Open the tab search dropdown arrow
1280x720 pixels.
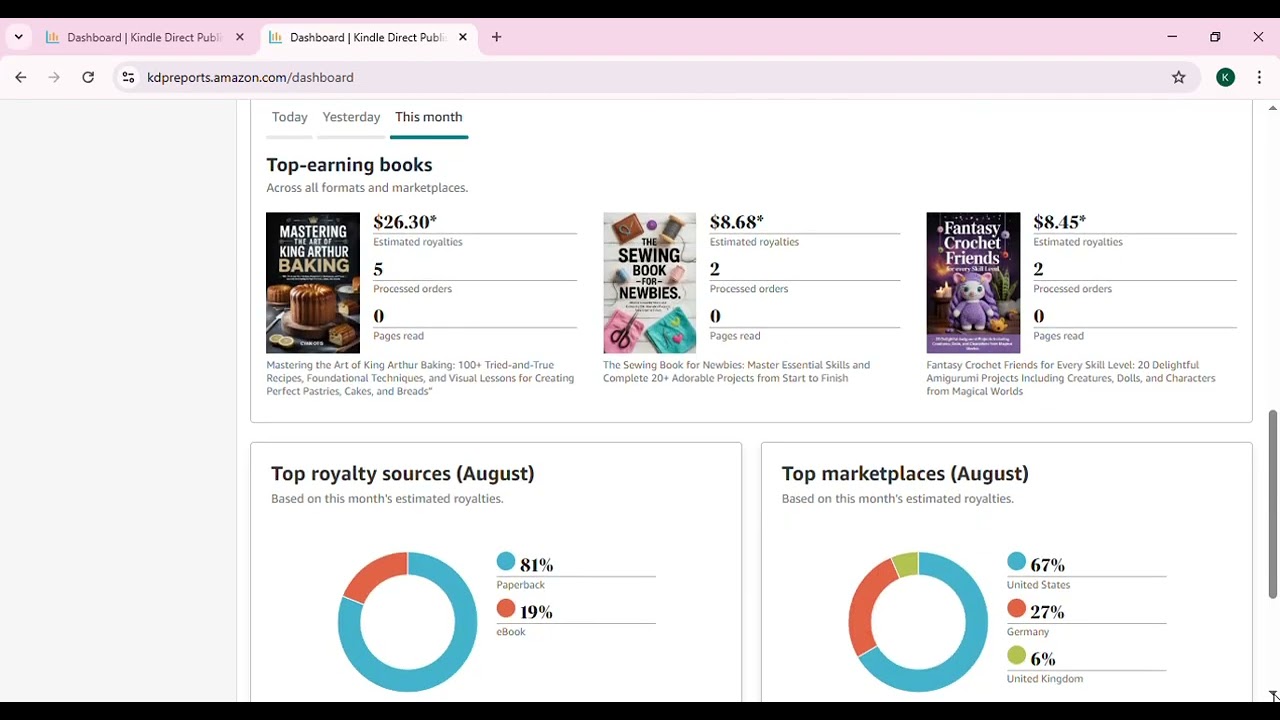(18, 37)
